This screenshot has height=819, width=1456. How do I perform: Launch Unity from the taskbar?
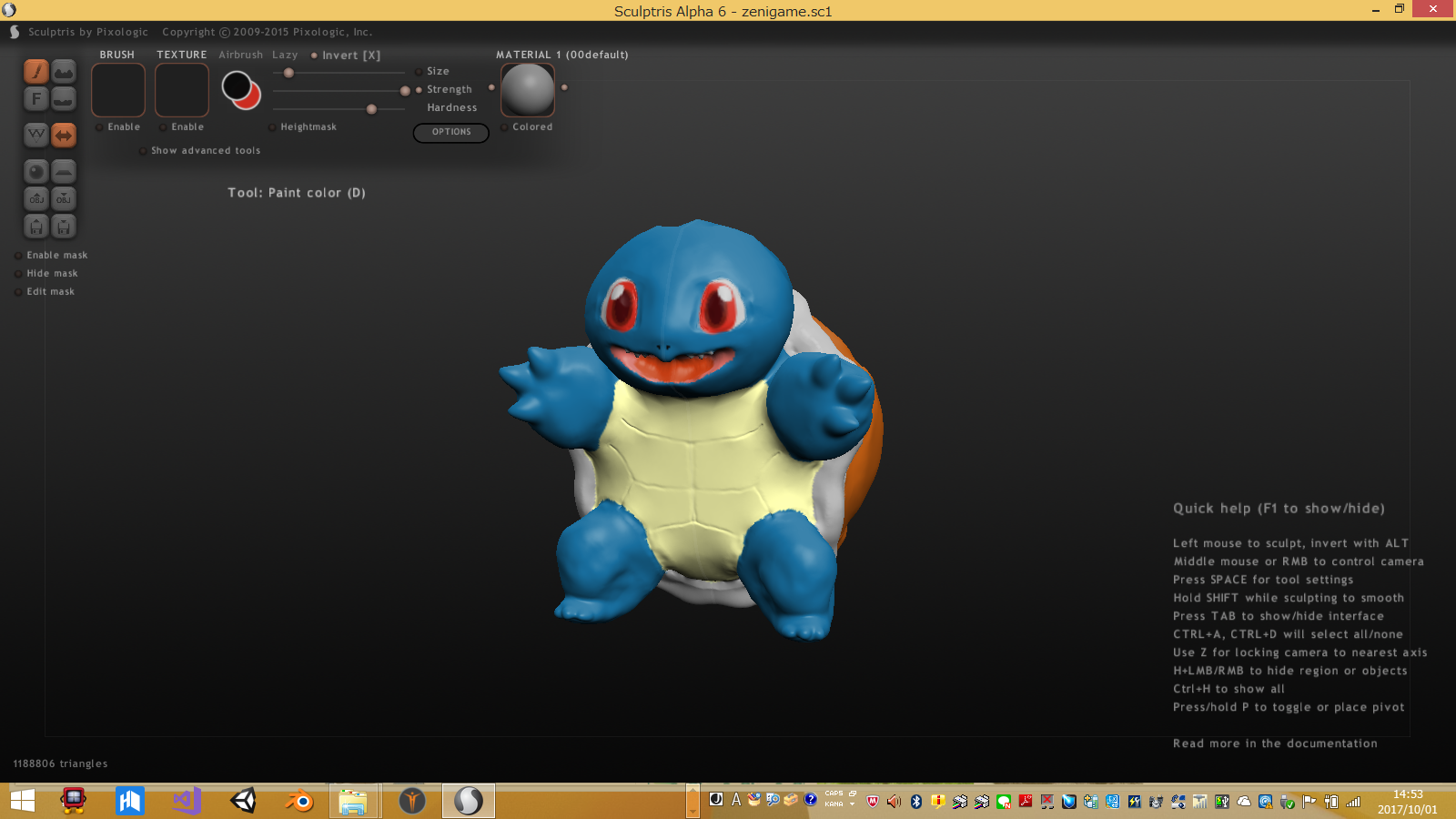243,801
